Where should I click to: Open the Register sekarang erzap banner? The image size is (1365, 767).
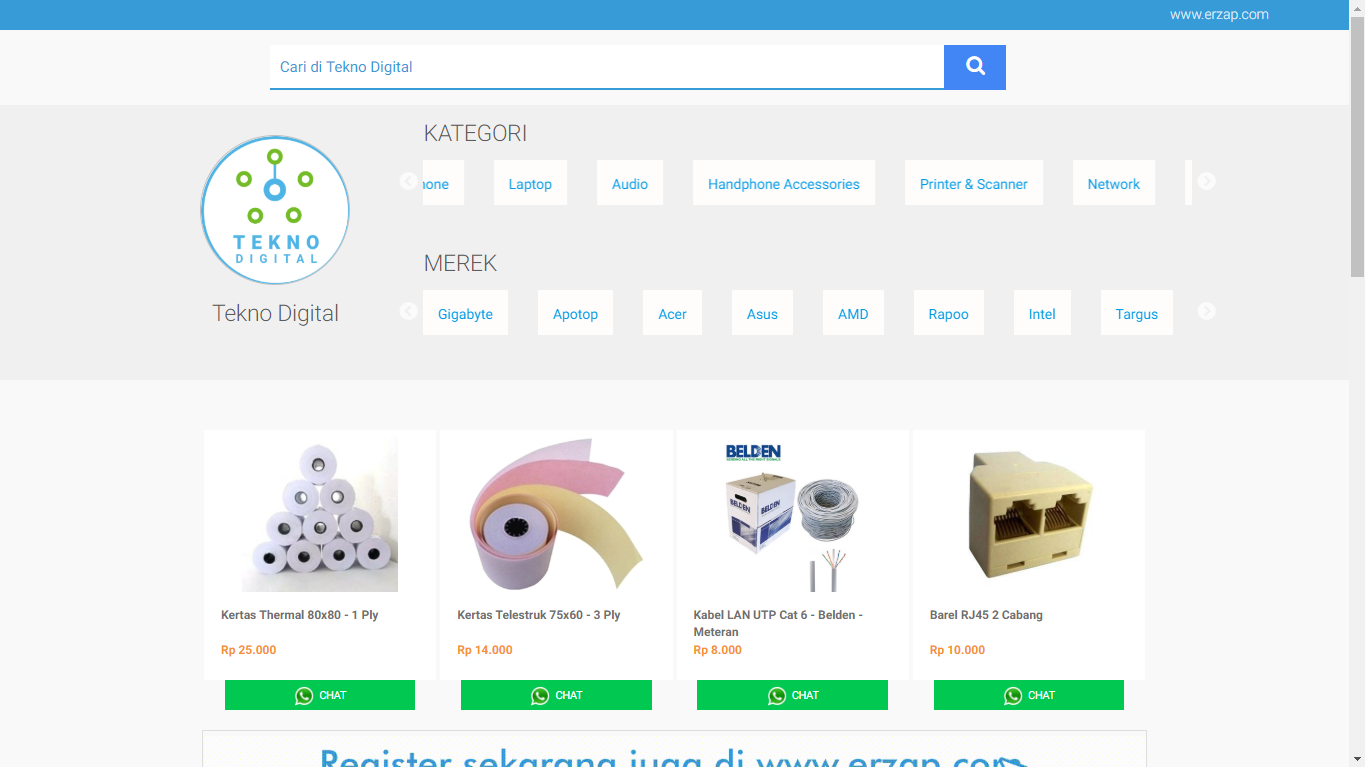(x=674, y=749)
